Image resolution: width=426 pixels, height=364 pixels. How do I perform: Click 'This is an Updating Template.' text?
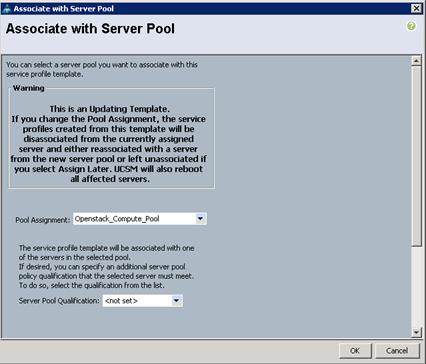(110, 109)
